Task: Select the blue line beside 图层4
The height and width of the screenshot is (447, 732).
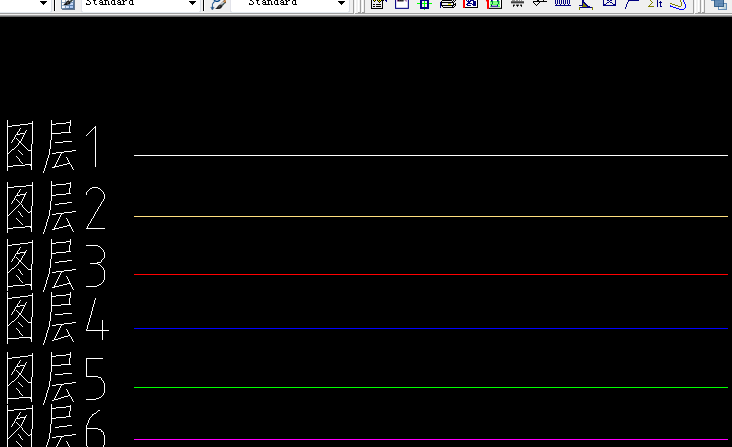Action: tap(430, 328)
